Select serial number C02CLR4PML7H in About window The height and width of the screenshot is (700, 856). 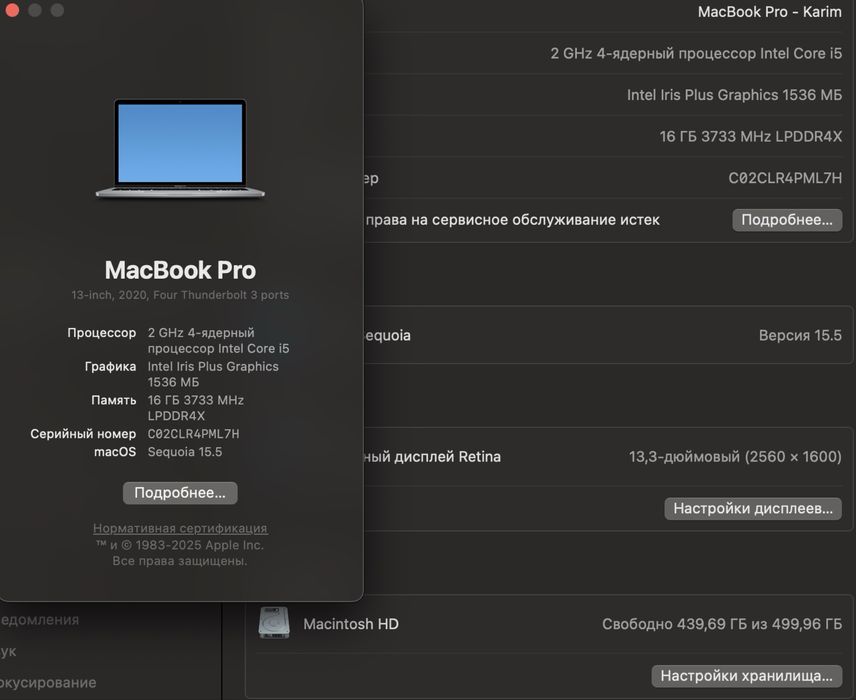click(x=193, y=434)
